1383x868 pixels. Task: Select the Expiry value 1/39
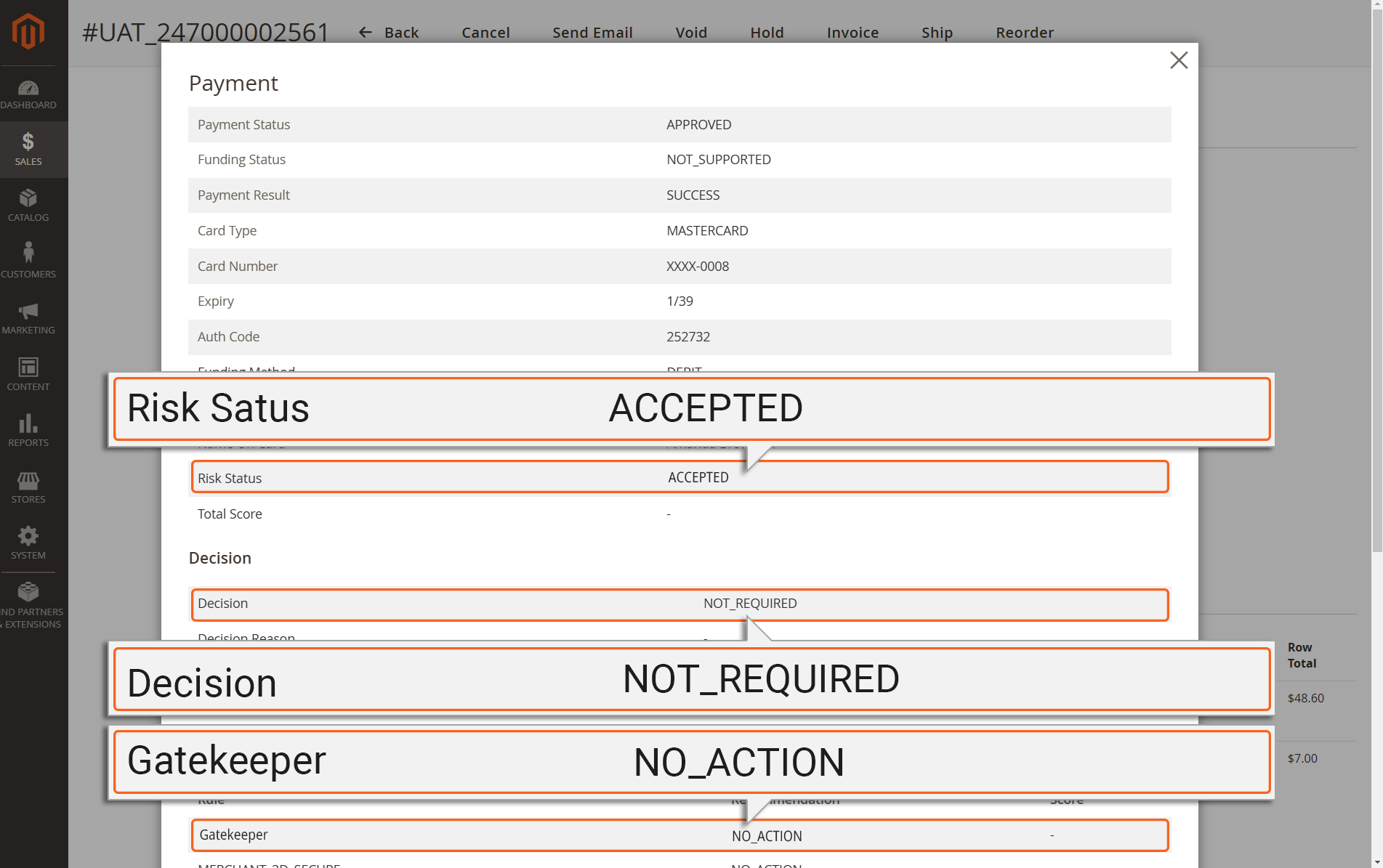[680, 301]
